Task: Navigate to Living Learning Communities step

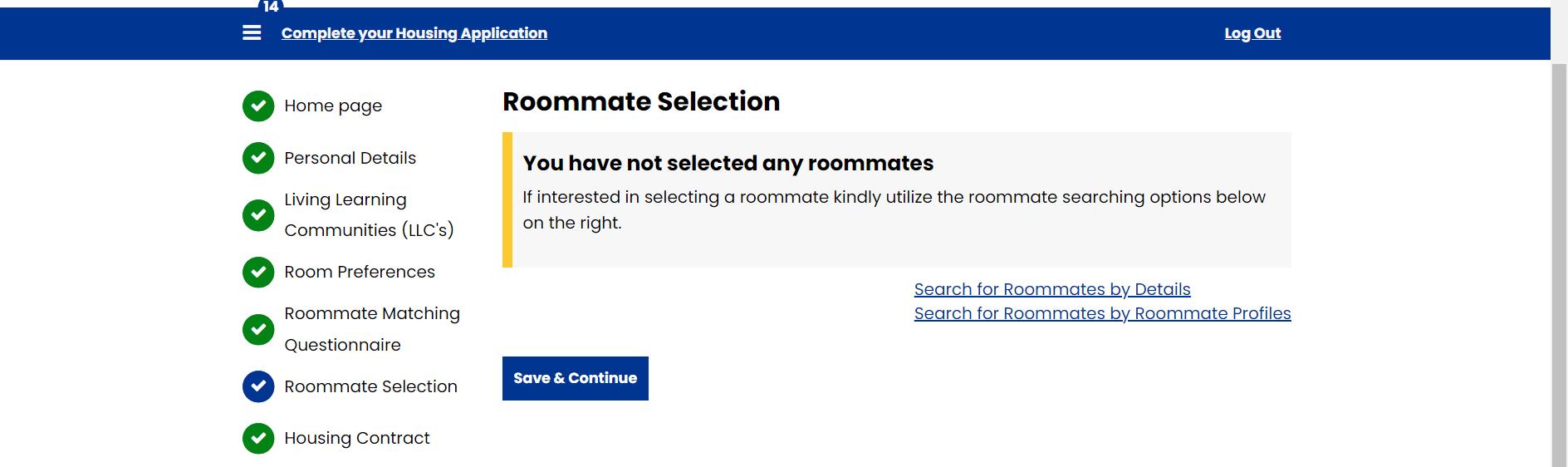Action: point(369,215)
